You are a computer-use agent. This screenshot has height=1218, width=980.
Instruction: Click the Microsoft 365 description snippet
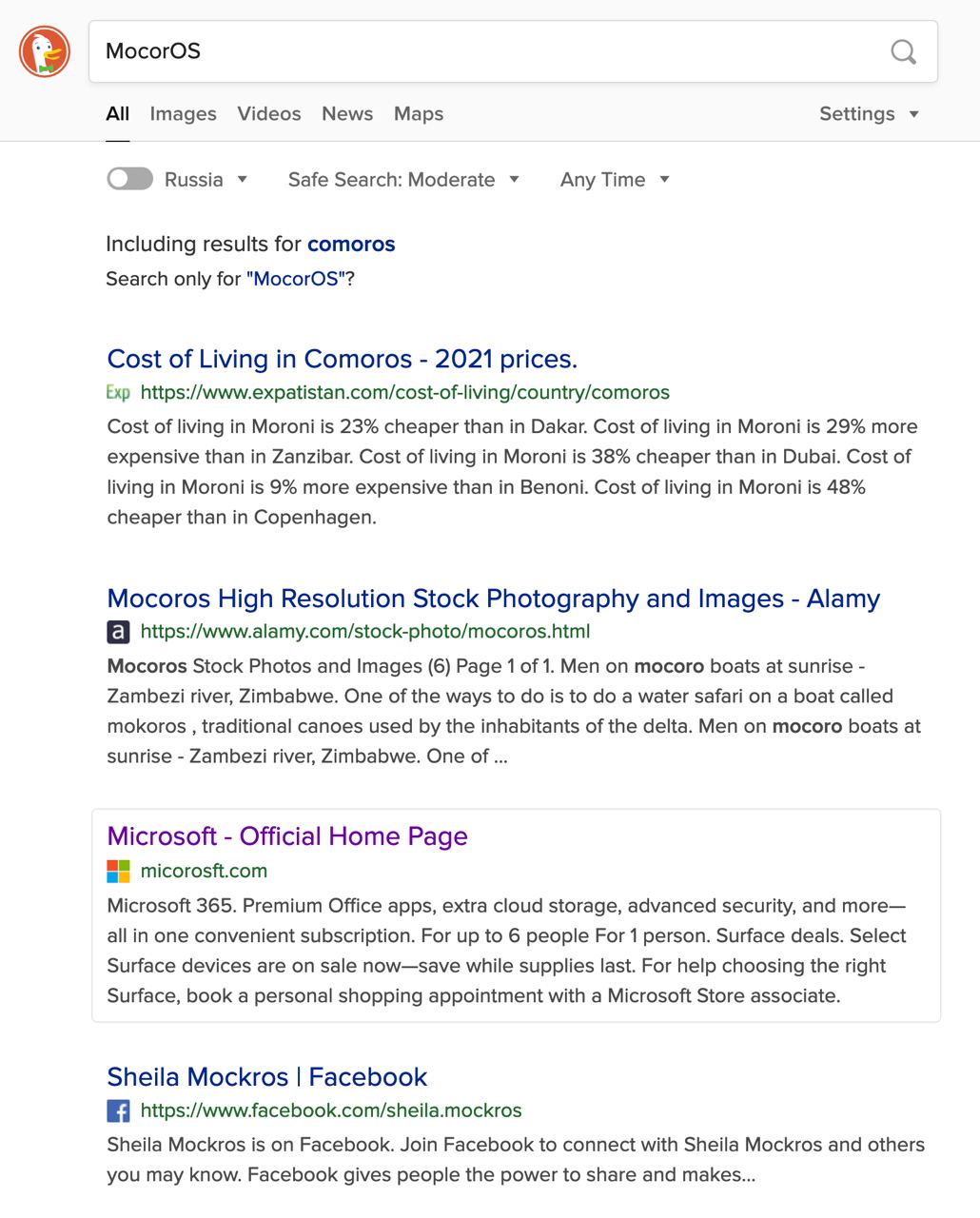507,951
